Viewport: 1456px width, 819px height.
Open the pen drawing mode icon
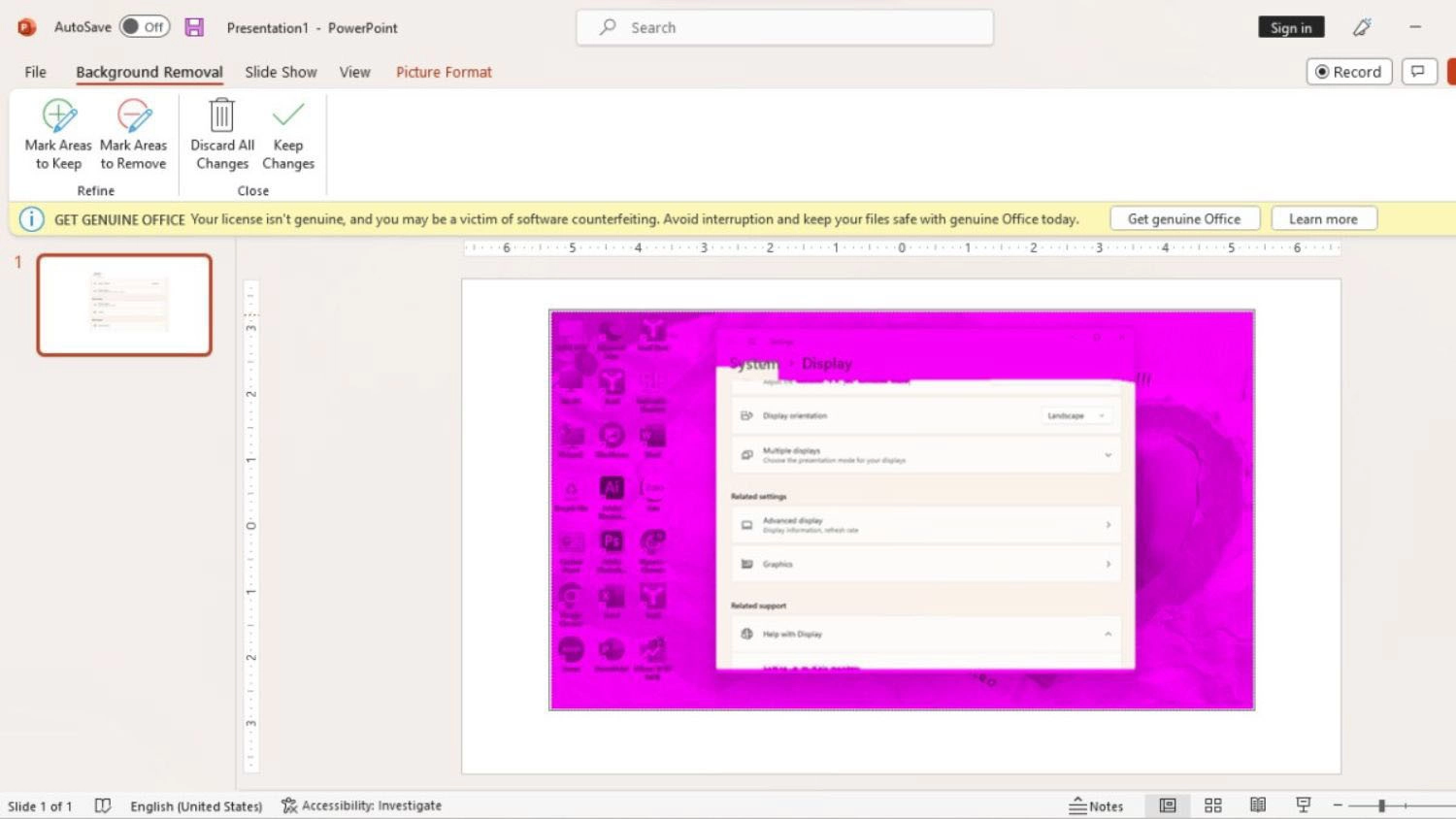(1362, 27)
